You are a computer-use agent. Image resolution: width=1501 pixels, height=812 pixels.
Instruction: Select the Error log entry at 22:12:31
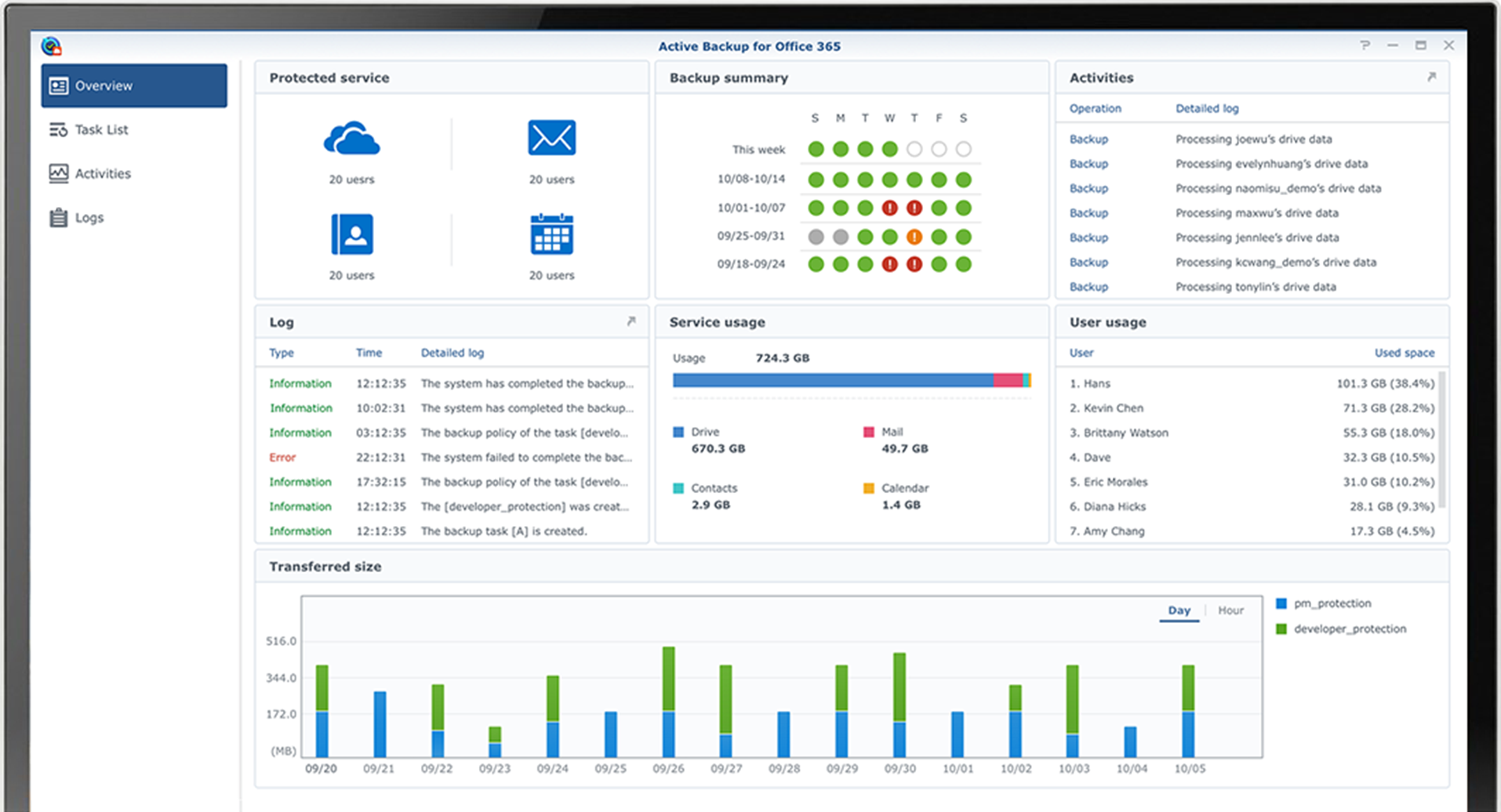tap(451, 457)
